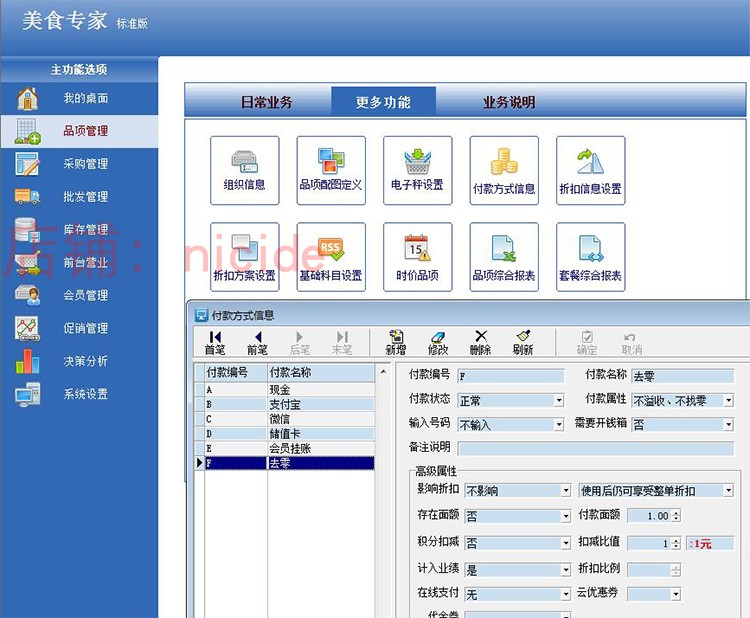Click the 备注说明 text field
750x618 pixels.
(x=595, y=449)
